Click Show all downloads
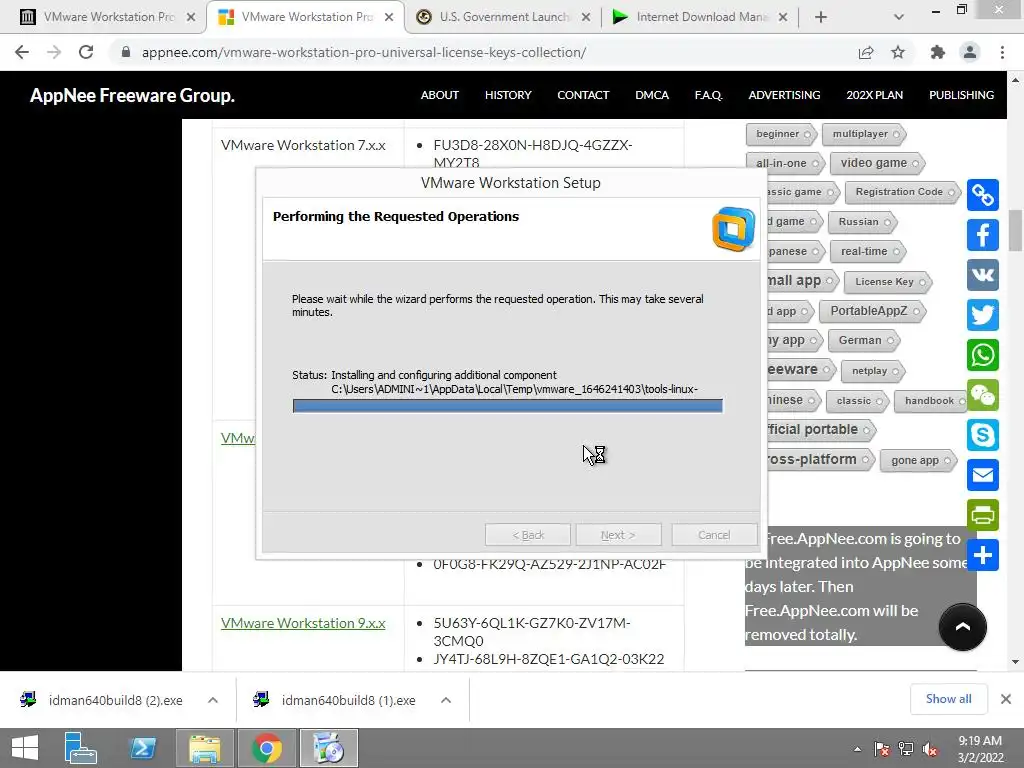 pos(948,699)
